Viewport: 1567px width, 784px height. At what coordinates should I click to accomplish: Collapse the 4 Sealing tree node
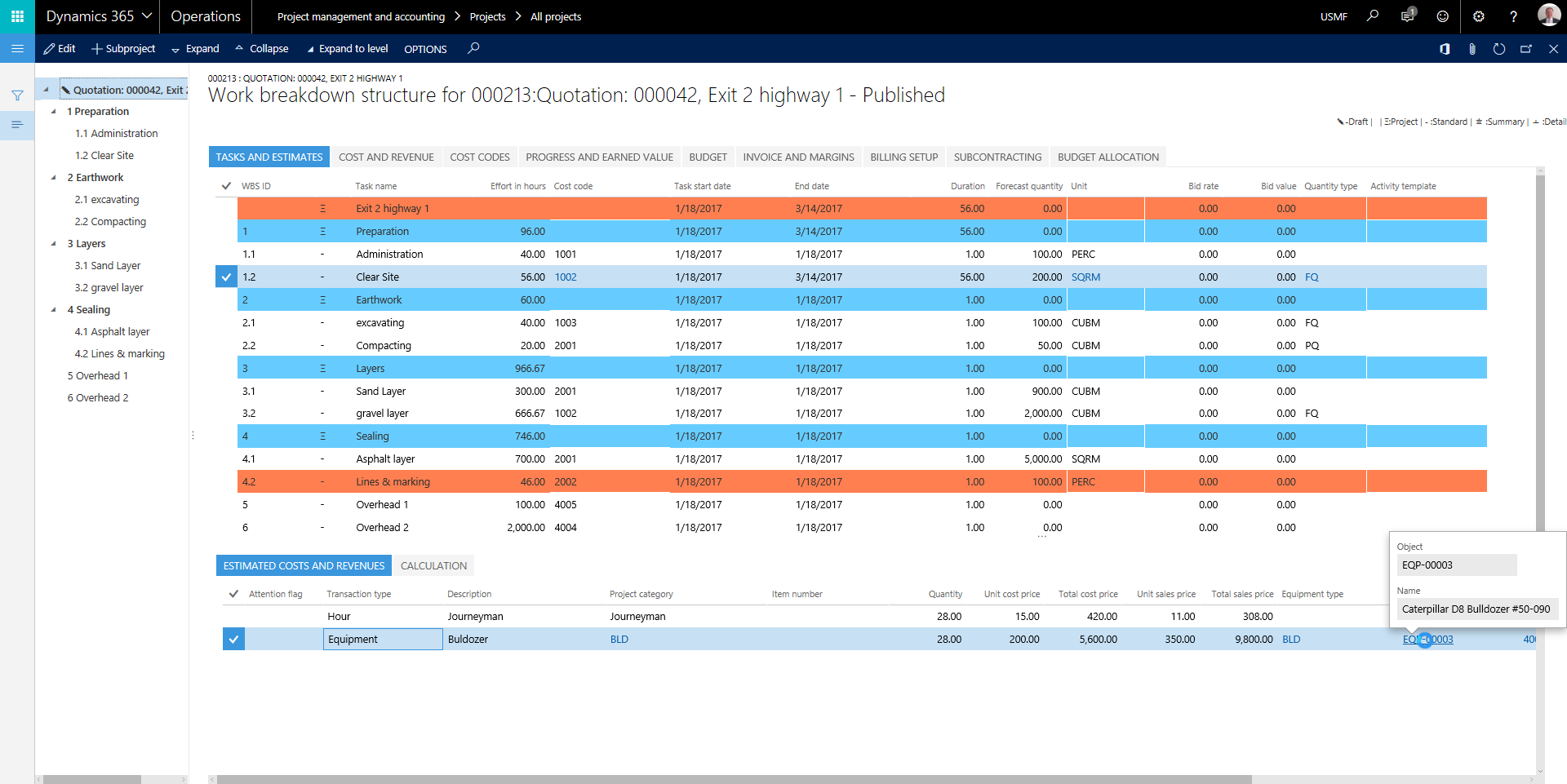(x=55, y=309)
